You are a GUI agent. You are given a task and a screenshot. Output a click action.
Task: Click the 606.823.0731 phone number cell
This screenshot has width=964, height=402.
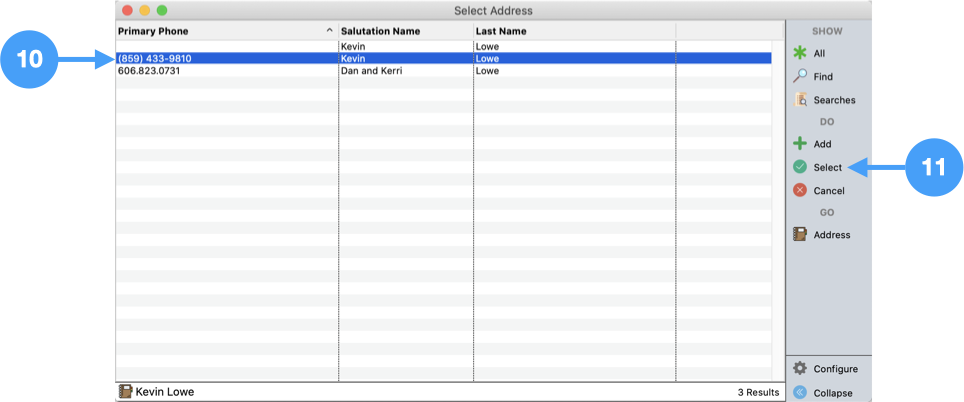tap(149, 71)
